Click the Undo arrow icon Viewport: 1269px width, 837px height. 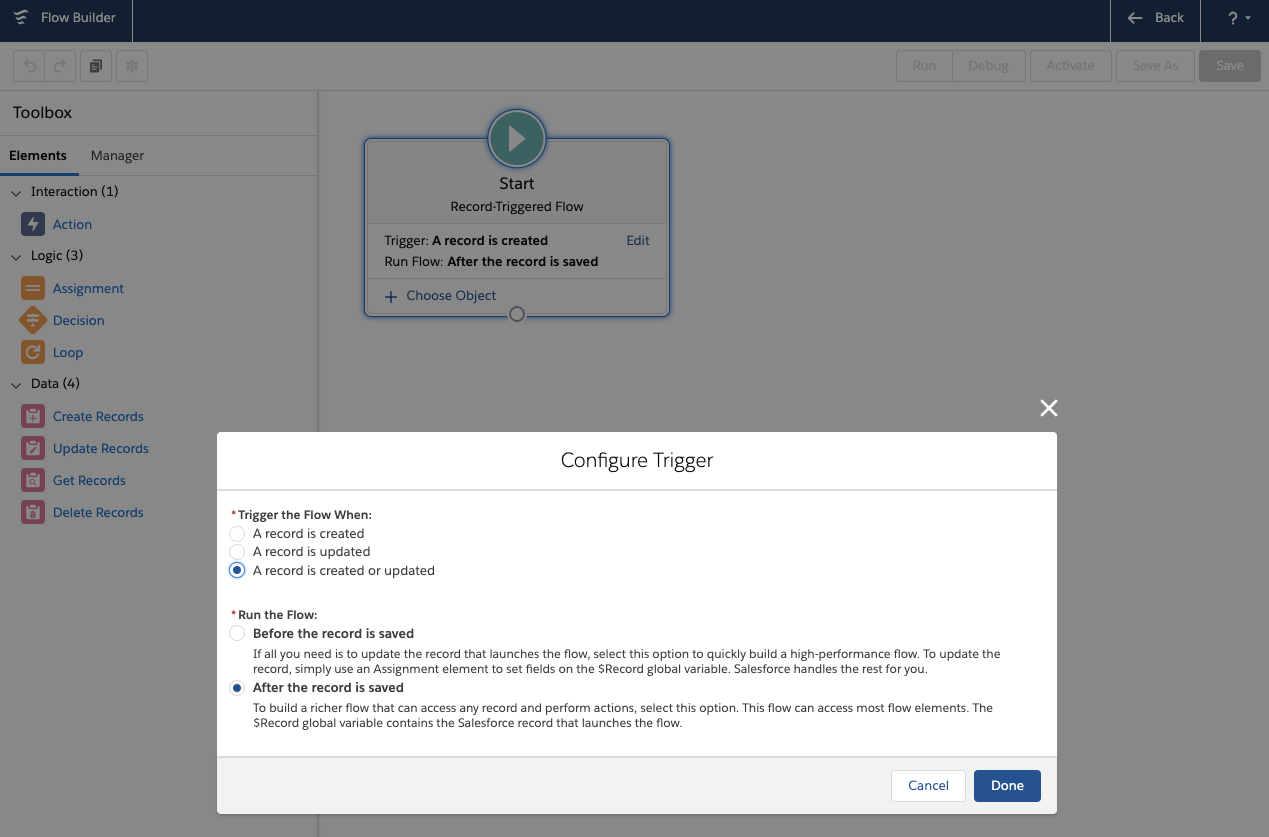click(30, 66)
